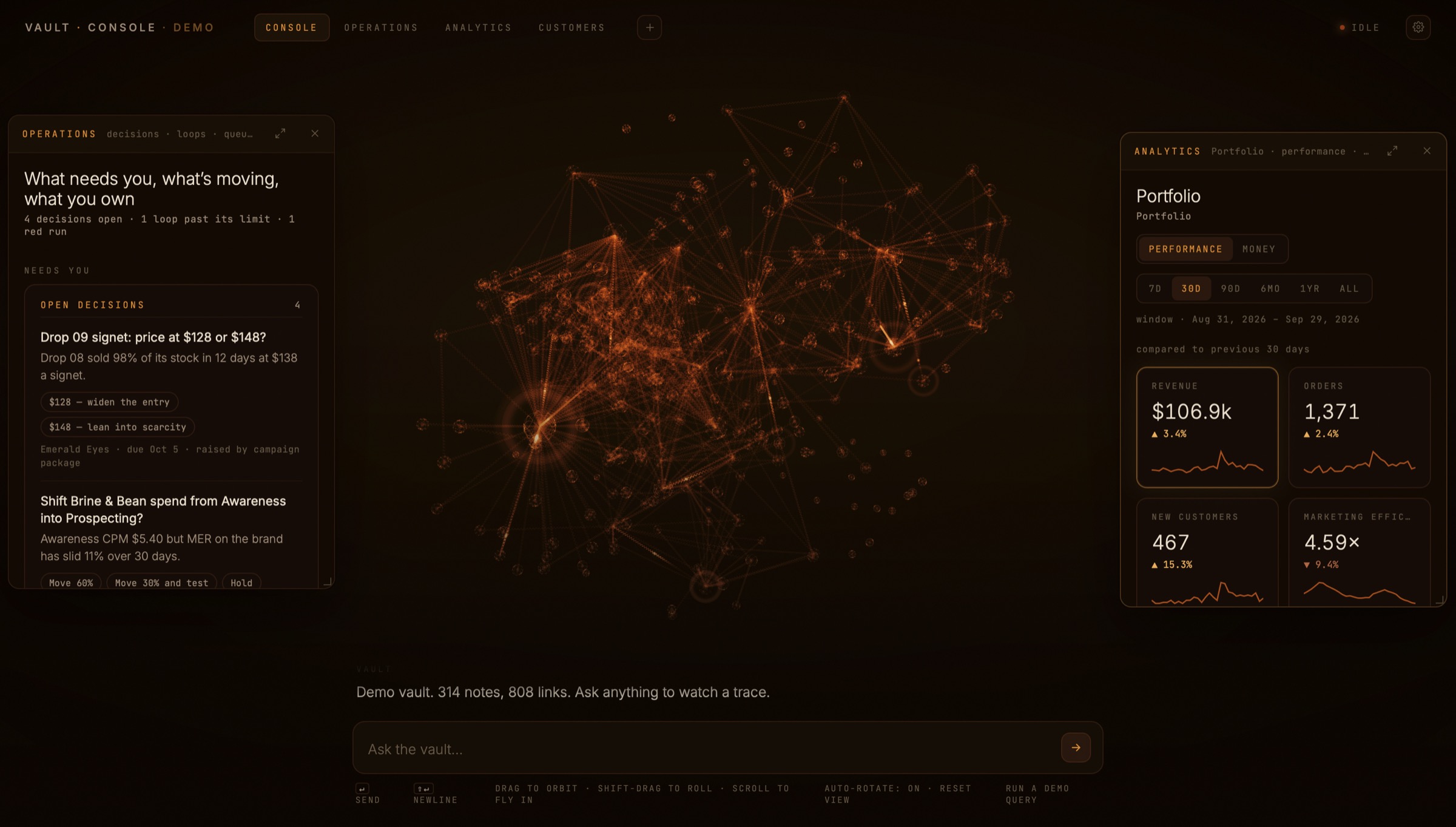
Task: Submit query with arrow send button
Action: point(1076,748)
